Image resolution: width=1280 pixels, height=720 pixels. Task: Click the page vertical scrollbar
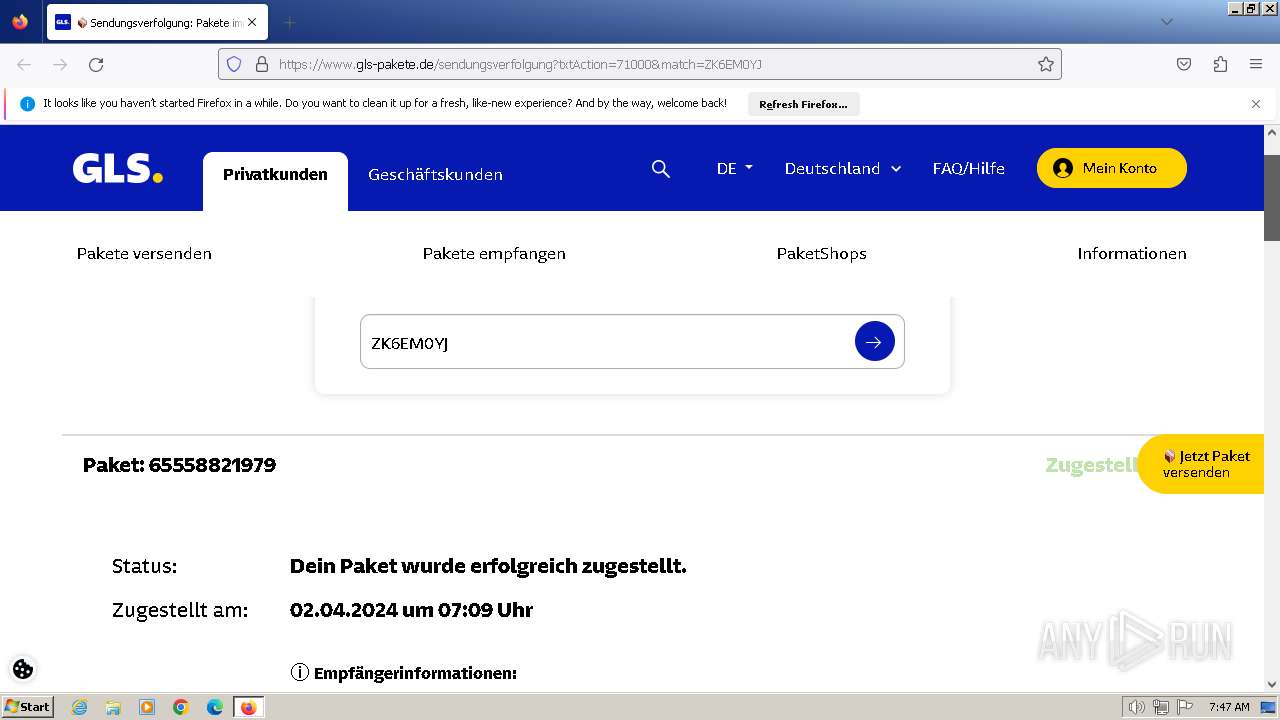[x=1272, y=198]
